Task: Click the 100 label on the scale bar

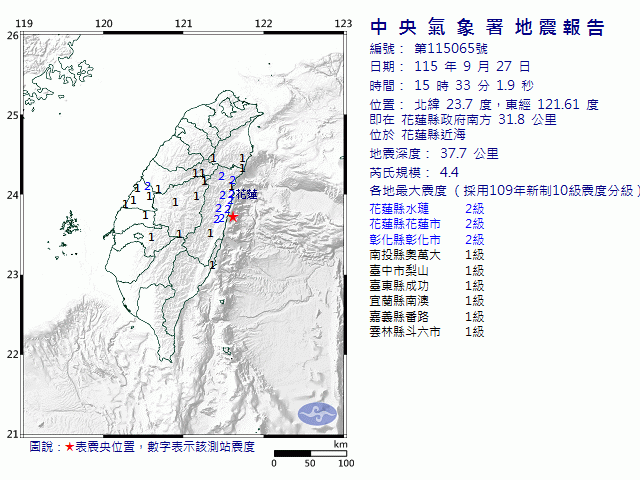Action: [346, 463]
